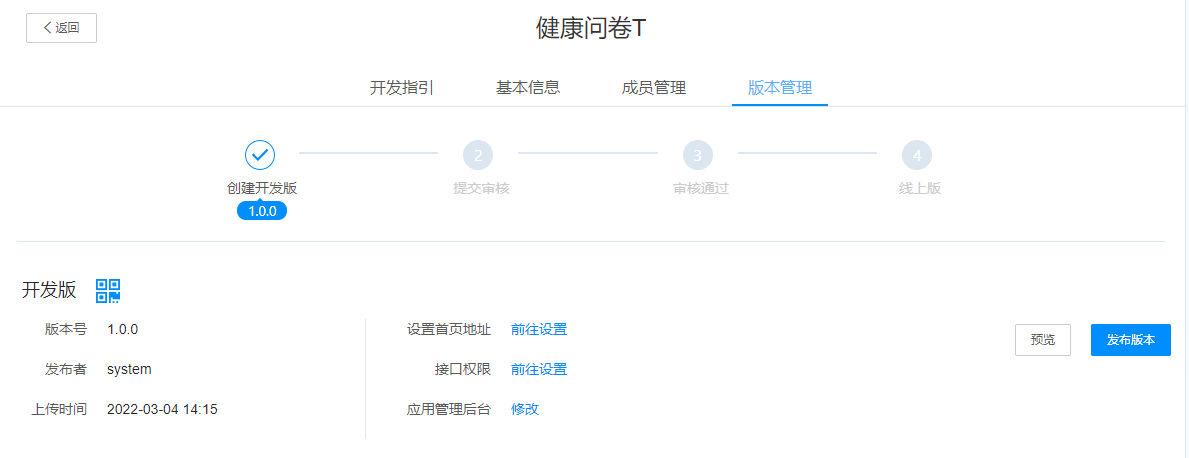Screen dimensions: 1189x458
Task: Click the 审核通过 step label
Action: tap(701, 189)
